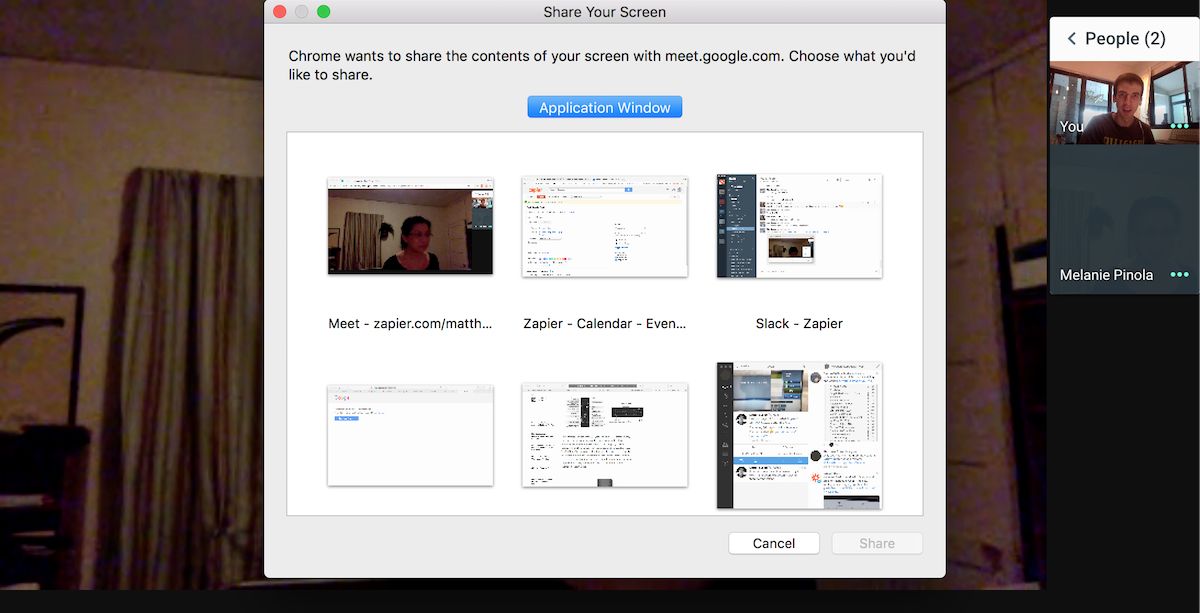This screenshot has height=613, width=1200.
Task: Click the yellow minimize button in the dialog title bar
Action: tap(301, 12)
